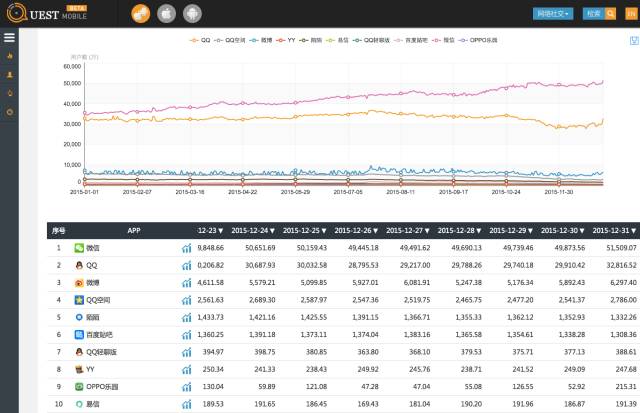Open the 微博 app link in row 3
Viewport: 640px width, 413px height.
pos(93,283)
